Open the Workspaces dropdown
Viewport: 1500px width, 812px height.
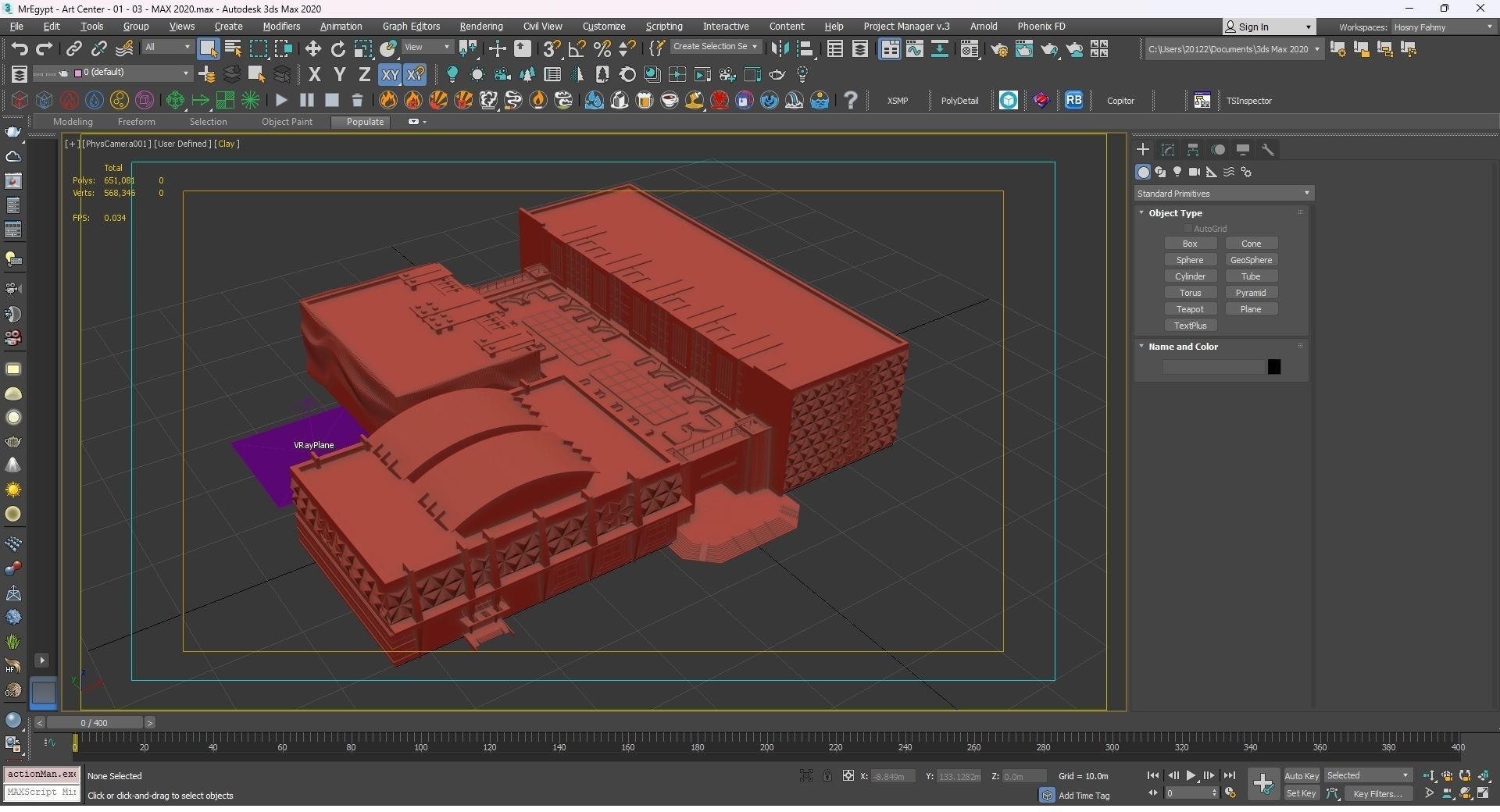(1443, 27)
